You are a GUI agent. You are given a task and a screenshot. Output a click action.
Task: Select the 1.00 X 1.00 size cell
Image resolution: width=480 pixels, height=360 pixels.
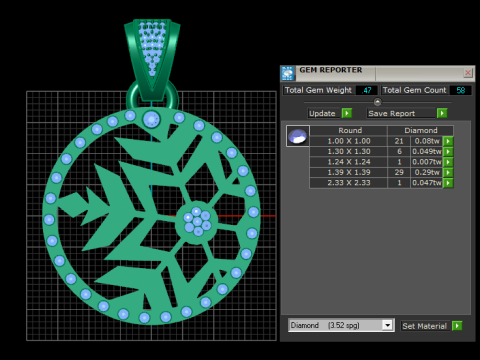[x=349, y=141]
